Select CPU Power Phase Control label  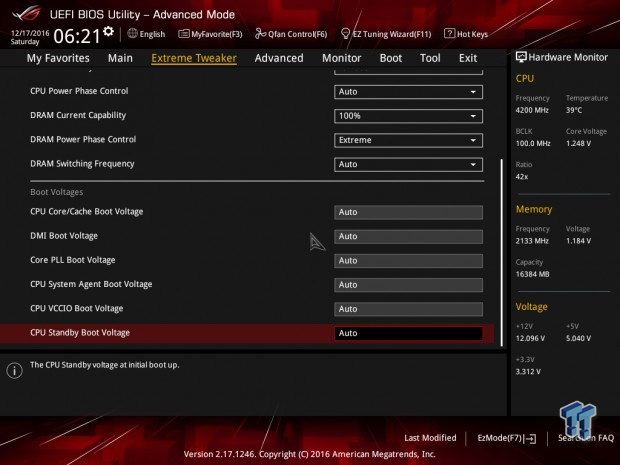click(x=79, y=91)
